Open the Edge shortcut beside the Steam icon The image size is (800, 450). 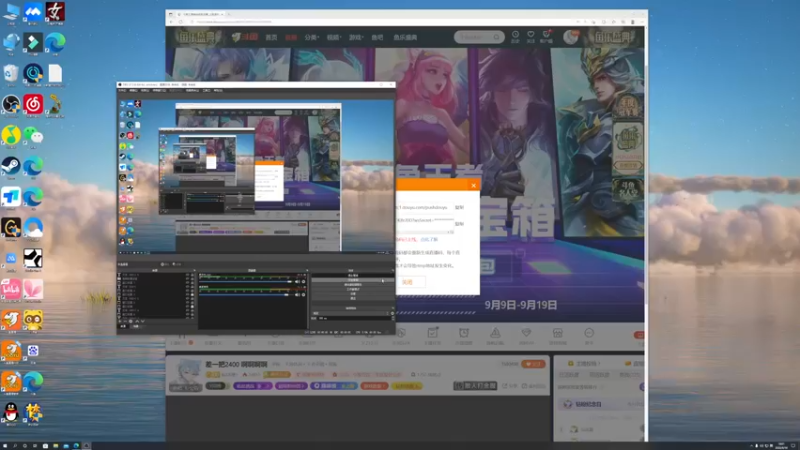click(33, 166)
